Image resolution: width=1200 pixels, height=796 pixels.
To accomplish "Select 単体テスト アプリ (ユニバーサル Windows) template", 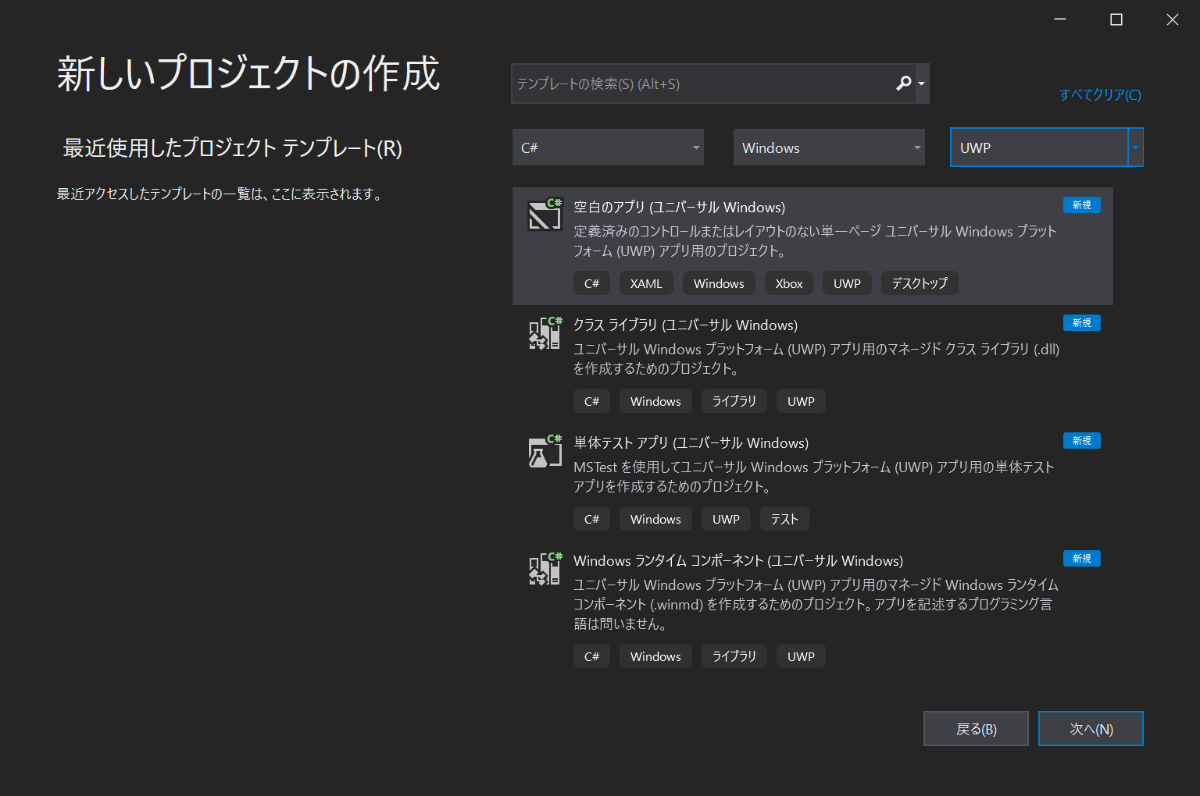I will 812,481.
